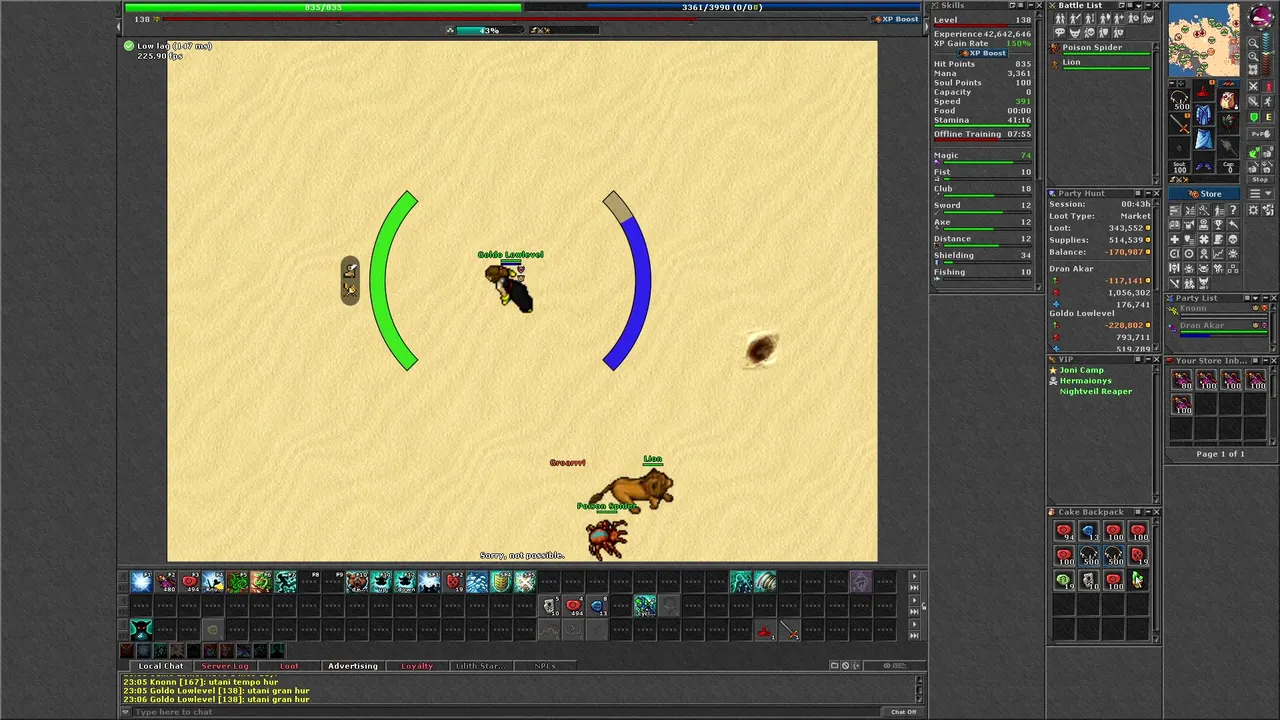Switch to the Server Log chat tab

(225, 666)
